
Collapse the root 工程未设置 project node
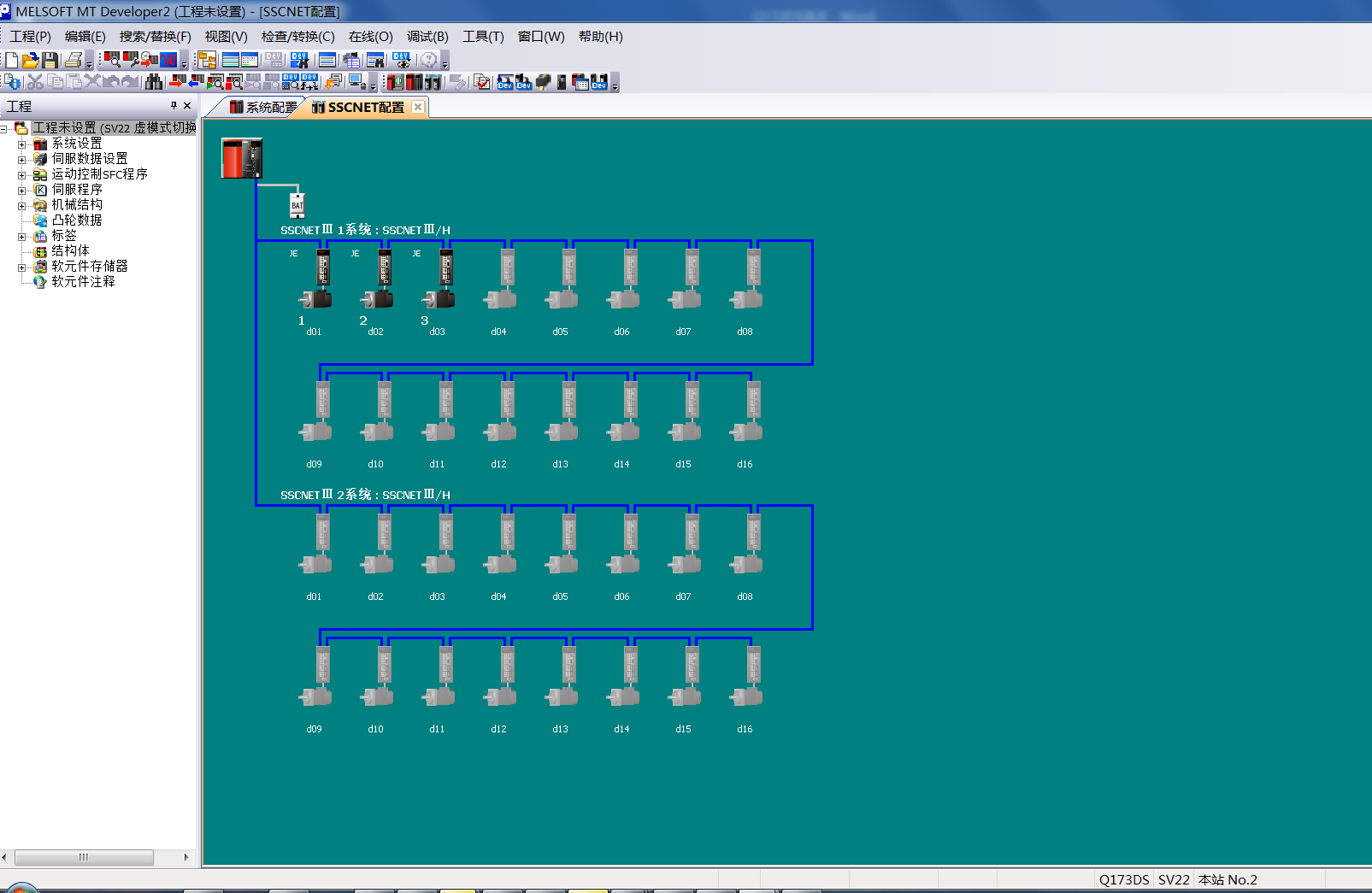tap(4, 128)
